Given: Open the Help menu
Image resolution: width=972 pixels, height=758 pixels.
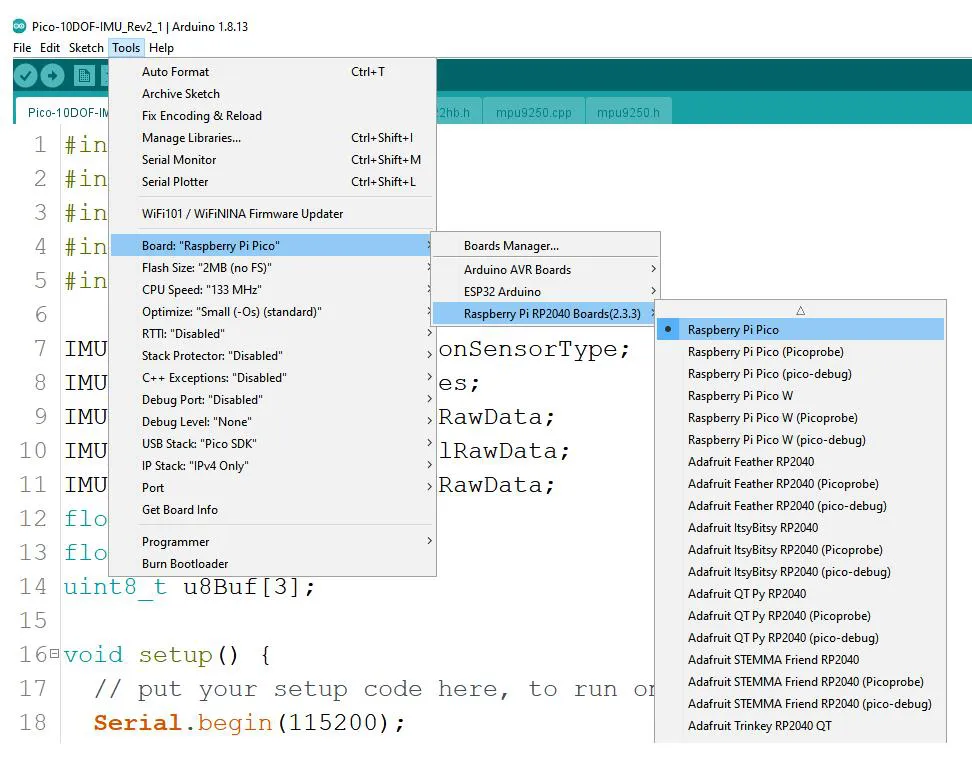Looking at the screenshot, I should 161,48.
